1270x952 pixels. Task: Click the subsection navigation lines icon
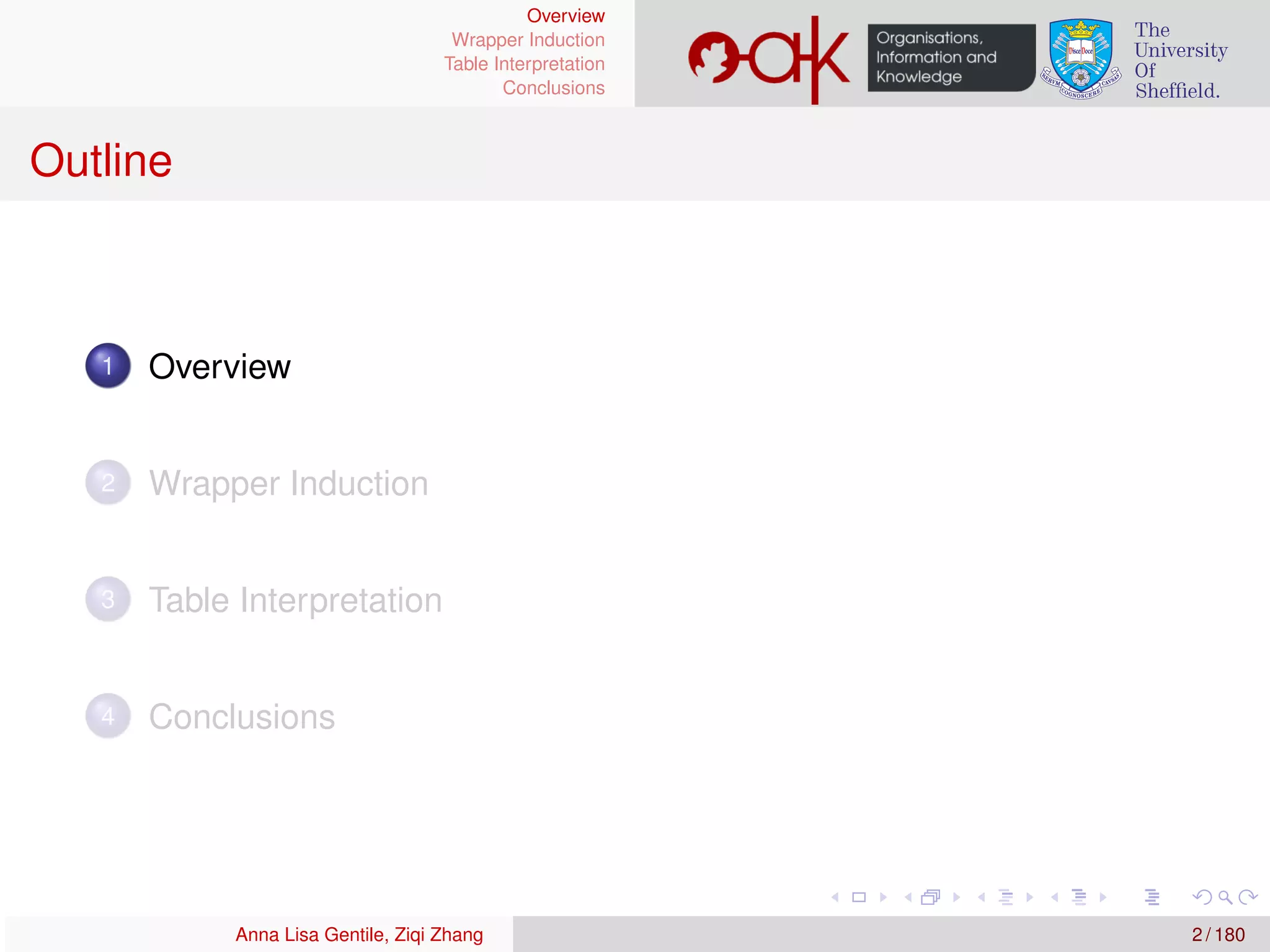(x=1006, y=897)
